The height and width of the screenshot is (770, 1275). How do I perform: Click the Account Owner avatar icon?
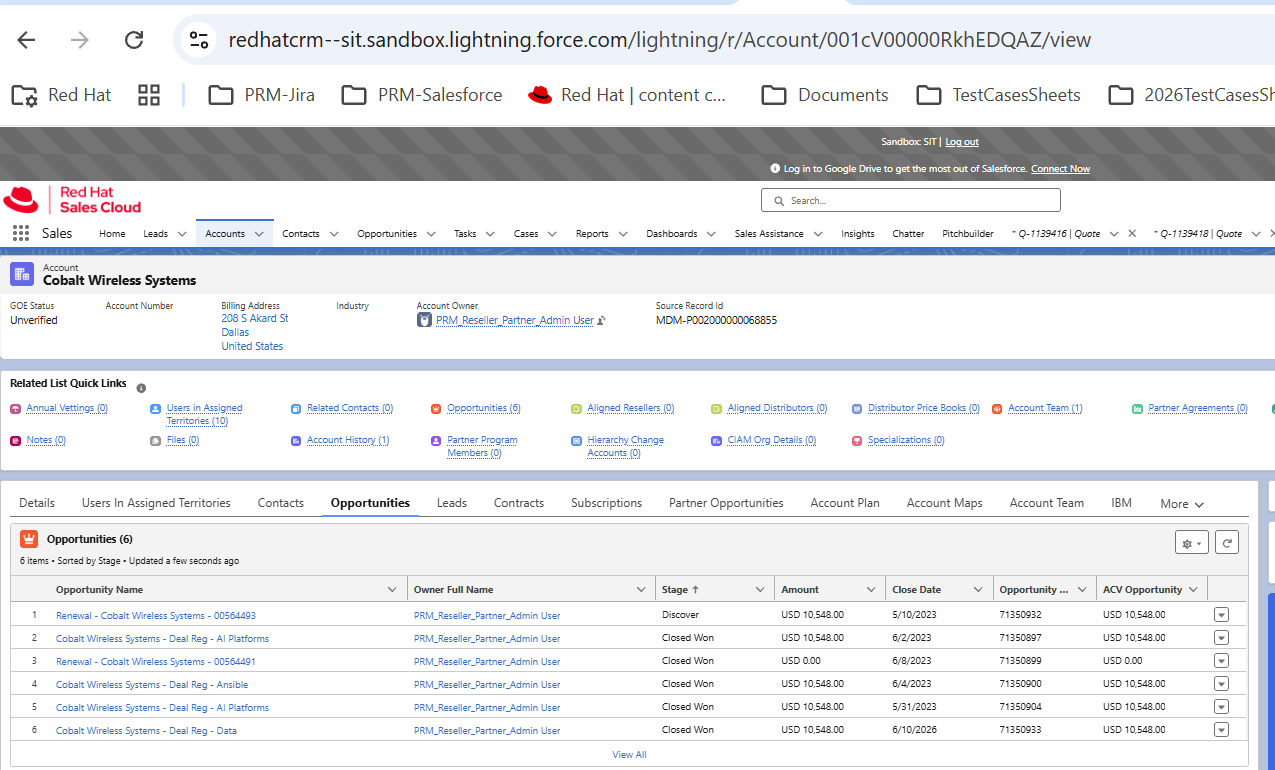pyautogui.click(x=425, y=320)
